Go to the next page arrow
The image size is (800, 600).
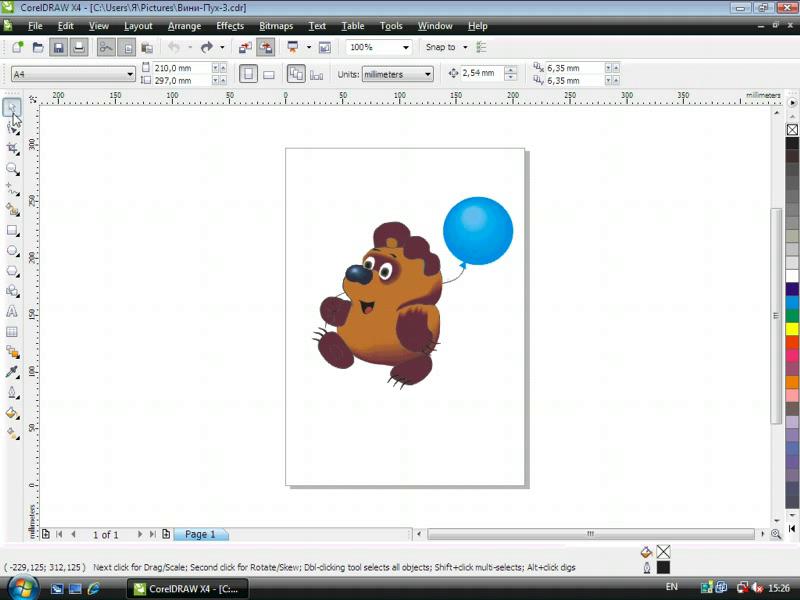click(x=140, y=534)
